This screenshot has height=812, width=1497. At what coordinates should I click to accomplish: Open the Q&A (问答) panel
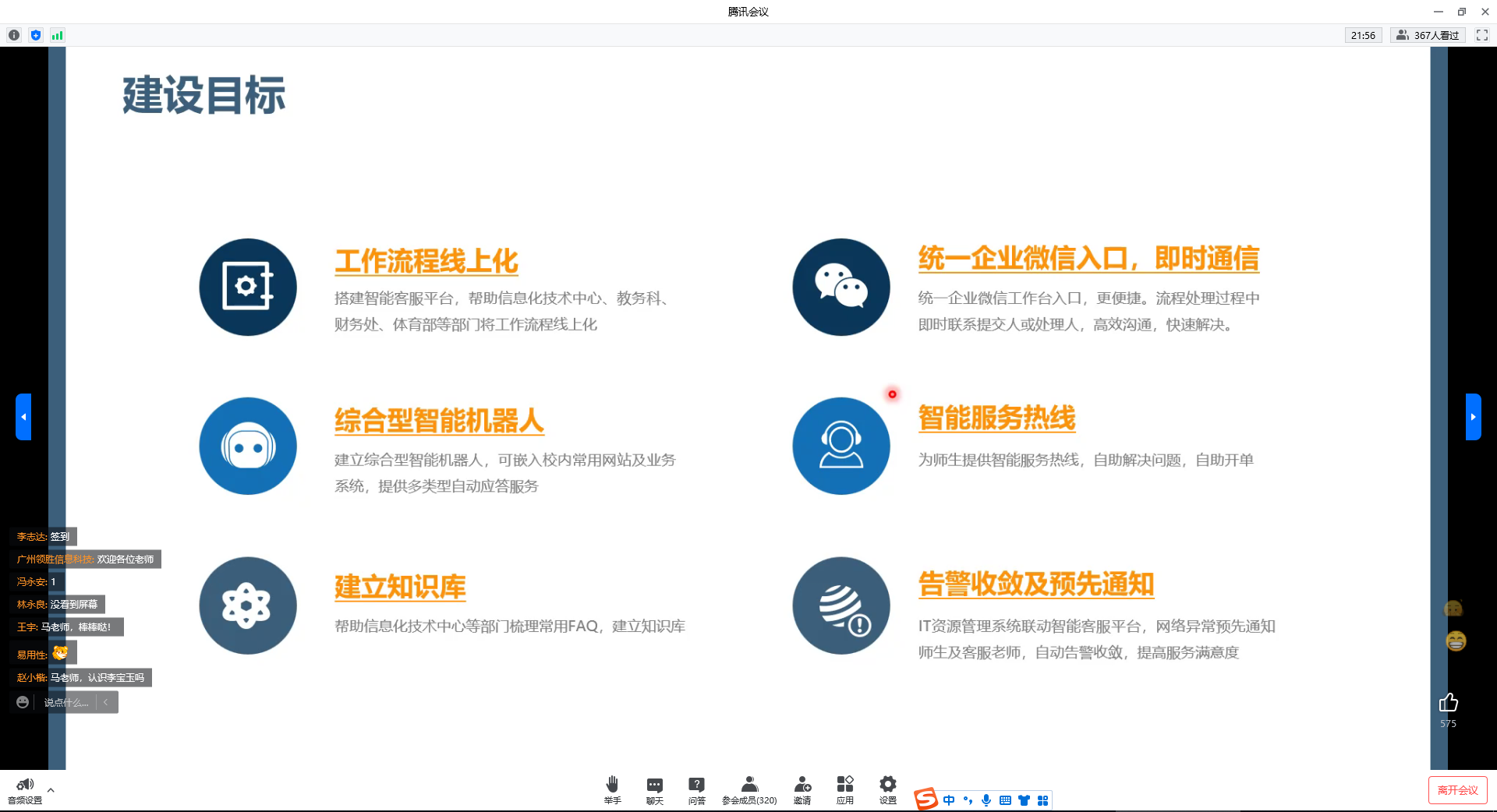(696, 789)
